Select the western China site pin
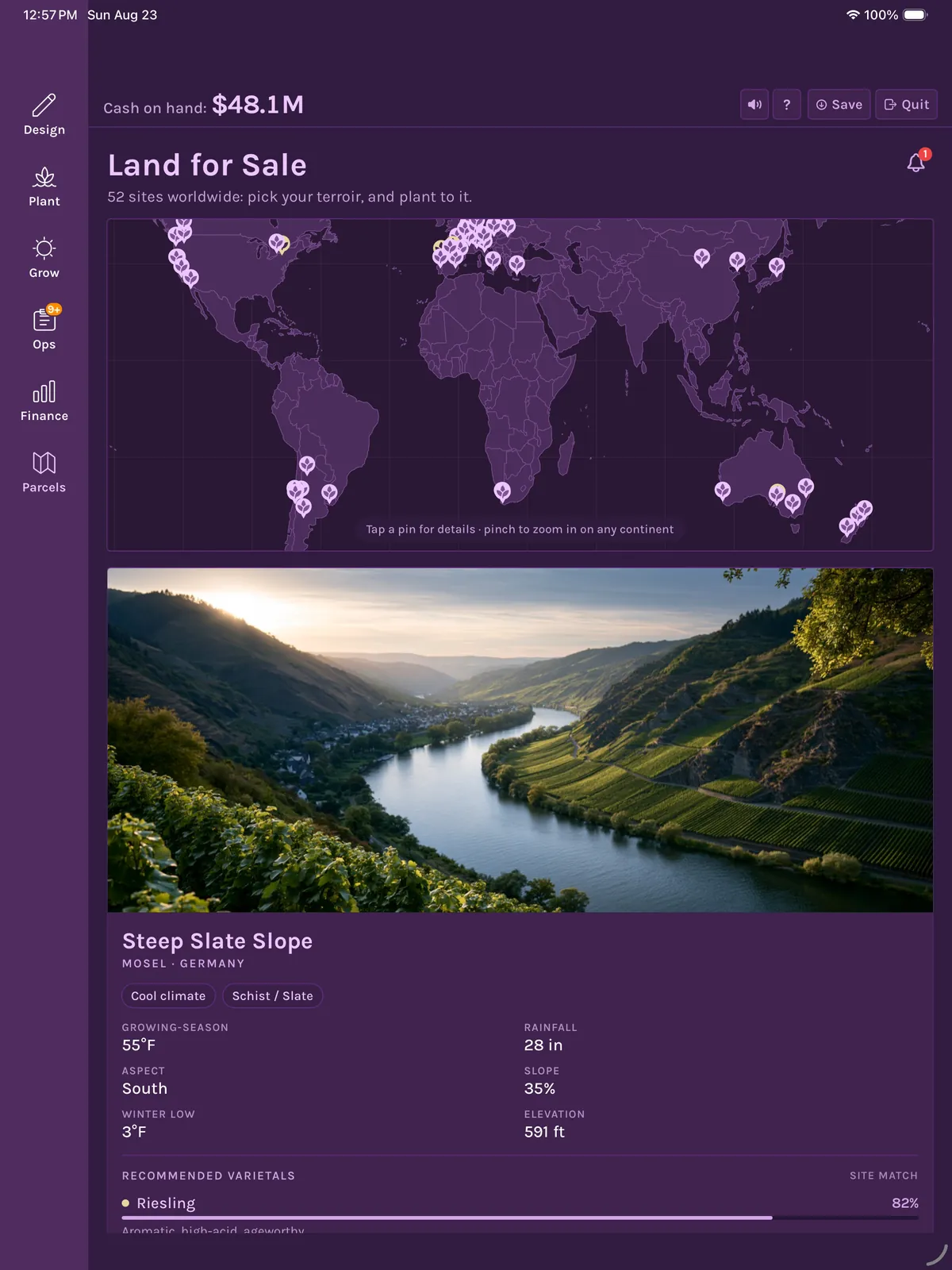 702,258
